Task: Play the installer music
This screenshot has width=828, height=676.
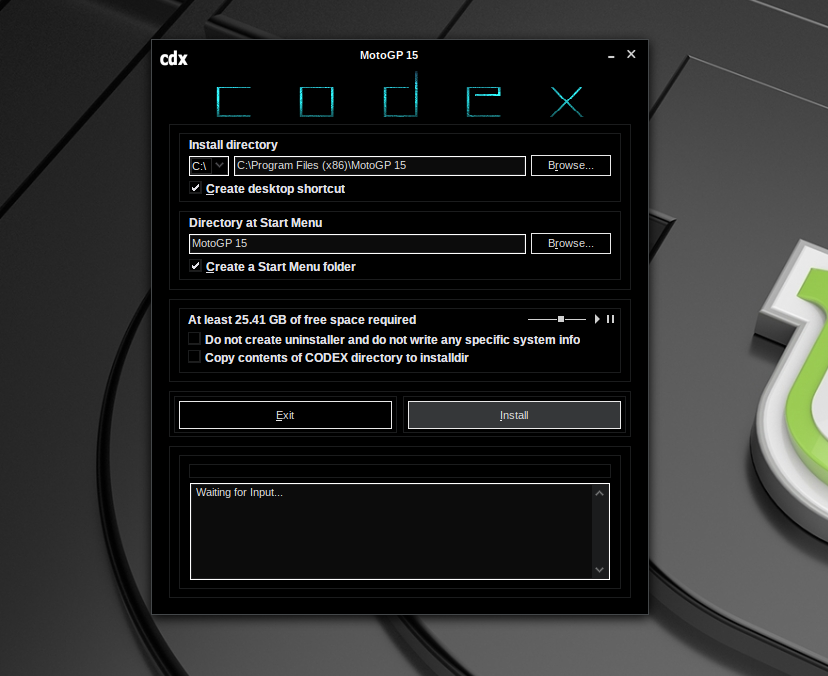Action: (597, 319)
